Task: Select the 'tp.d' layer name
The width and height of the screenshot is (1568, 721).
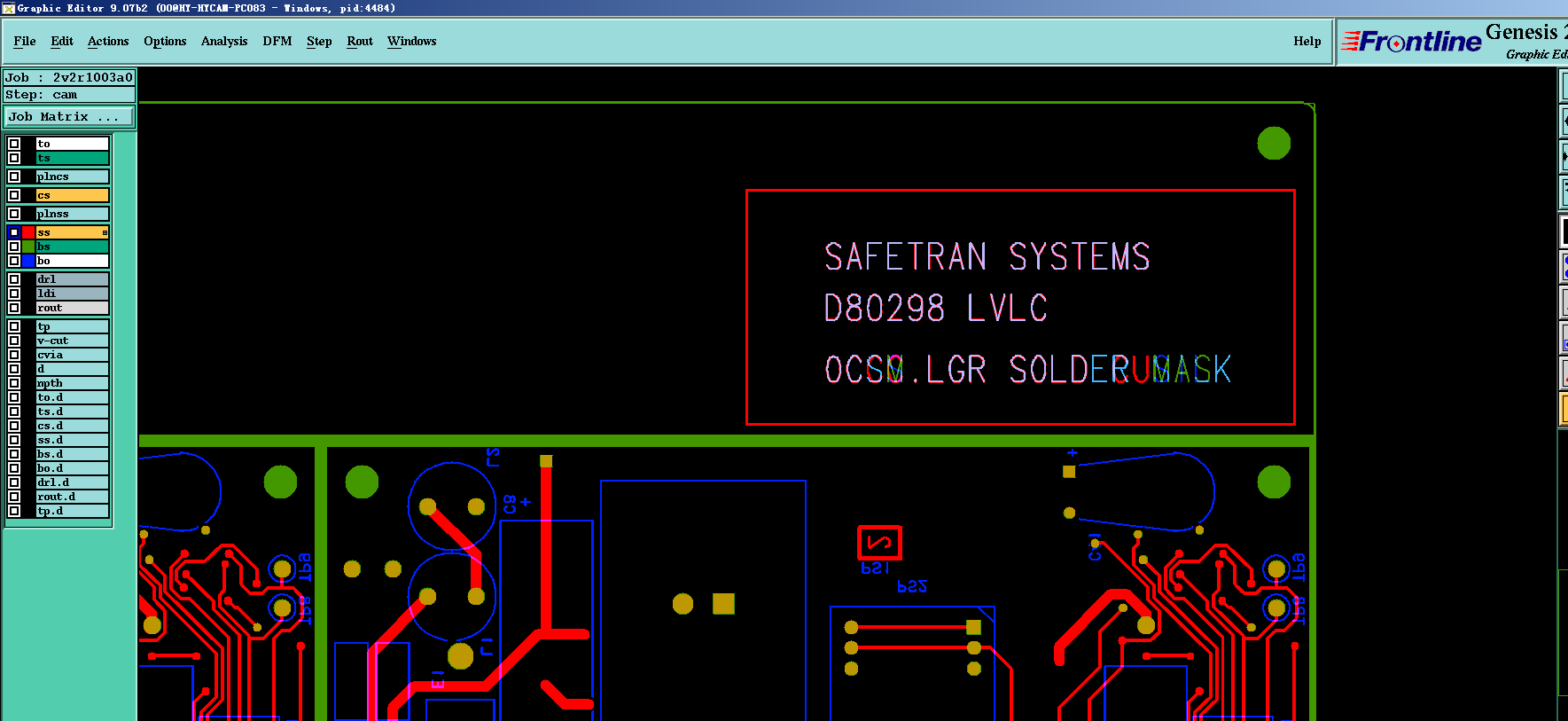Action: (72, 511)
